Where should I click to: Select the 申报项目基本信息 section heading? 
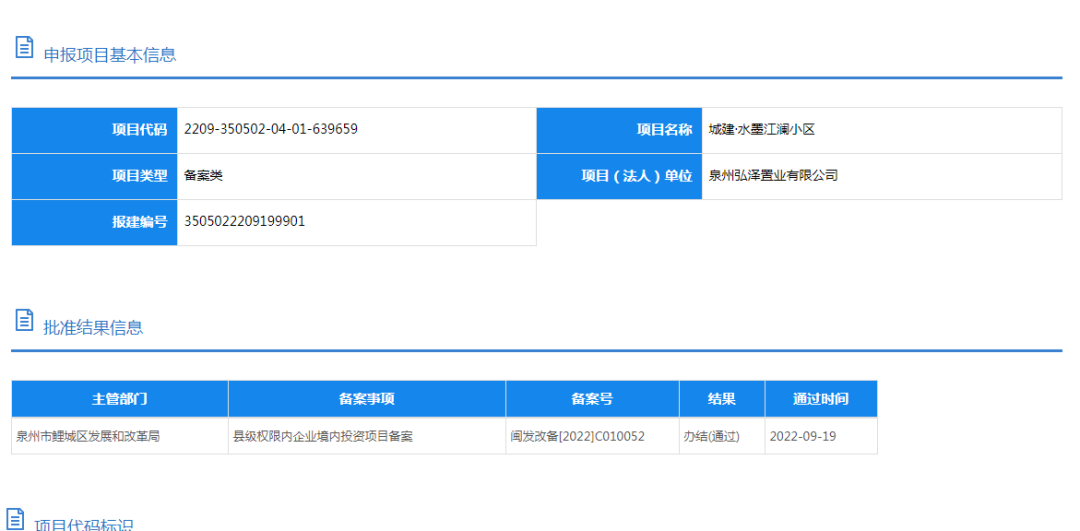(110, 55)
